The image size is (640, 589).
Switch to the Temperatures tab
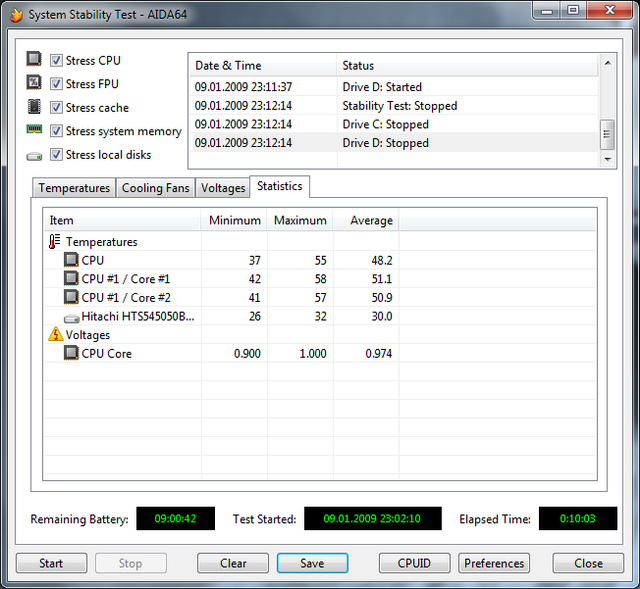click(x=74, y=188)
